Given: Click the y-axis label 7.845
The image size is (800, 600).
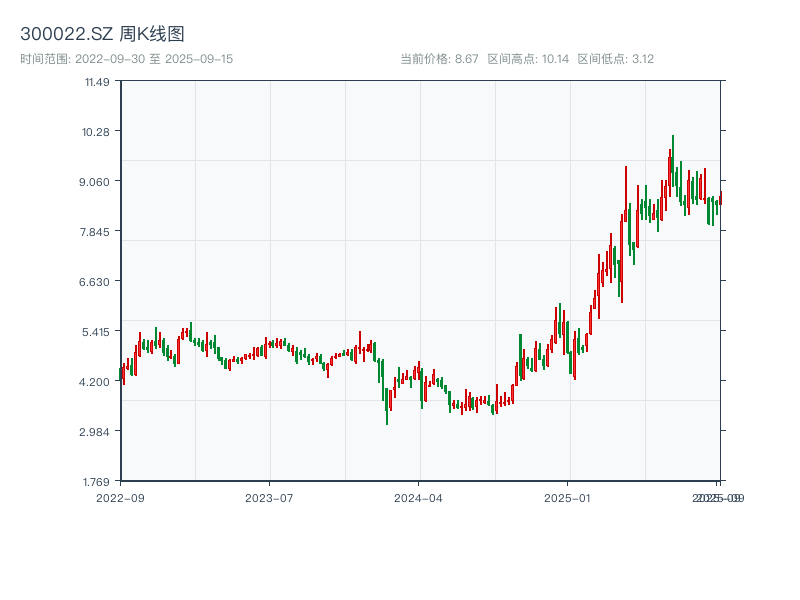Looking at the screenshot, I should click(x=94, y=232).
